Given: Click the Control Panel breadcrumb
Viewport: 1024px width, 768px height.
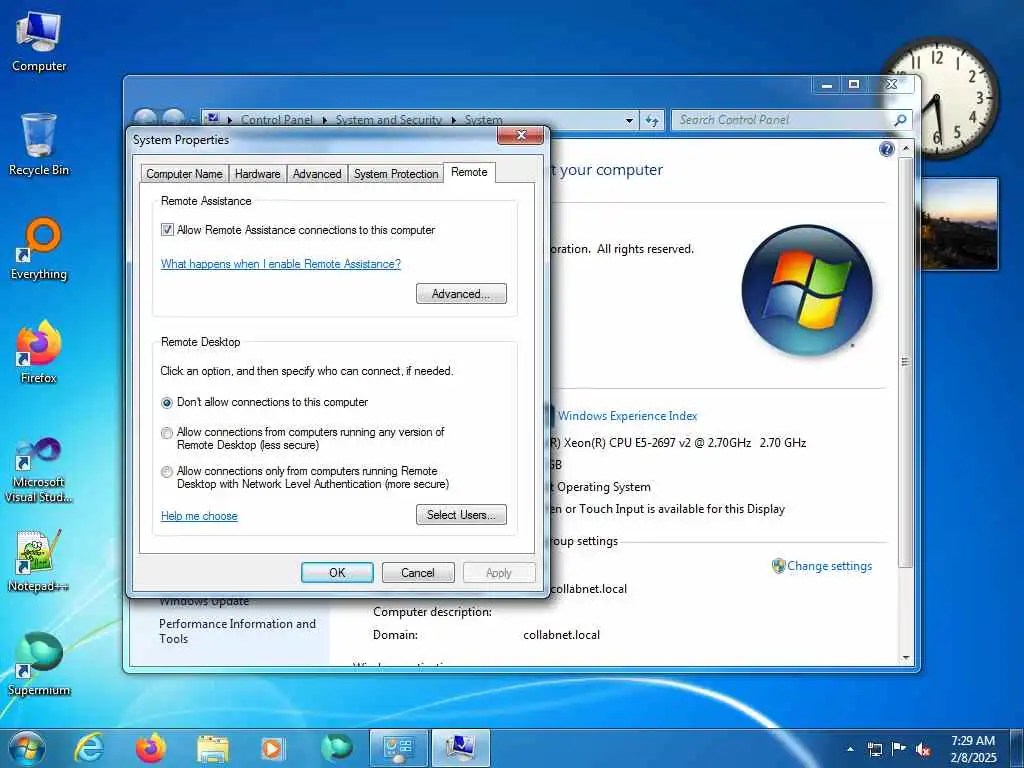Looking at the screenshot, I should pos(277,120).
